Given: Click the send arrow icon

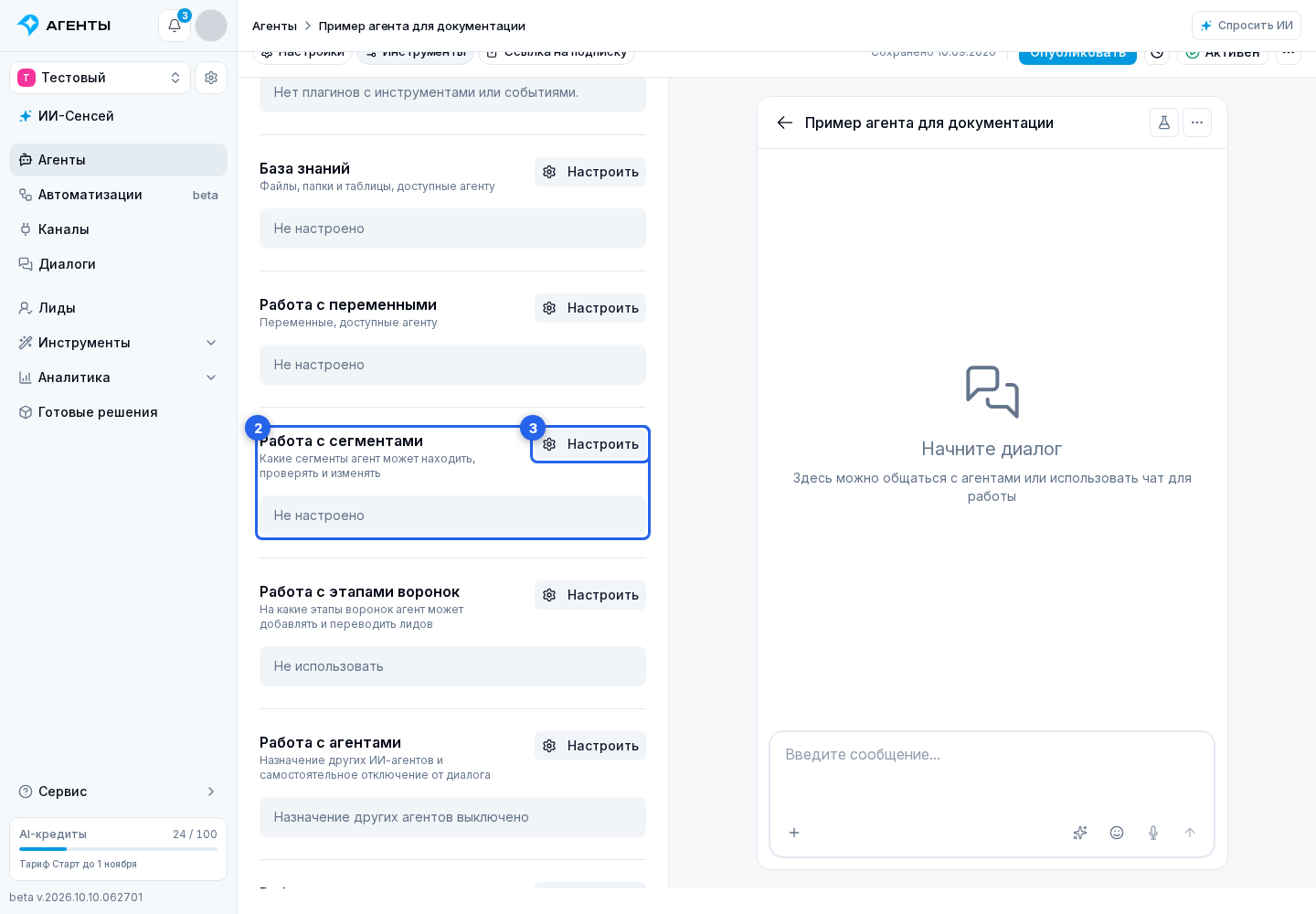Looking at the screenshot, I should (1190, 833).
